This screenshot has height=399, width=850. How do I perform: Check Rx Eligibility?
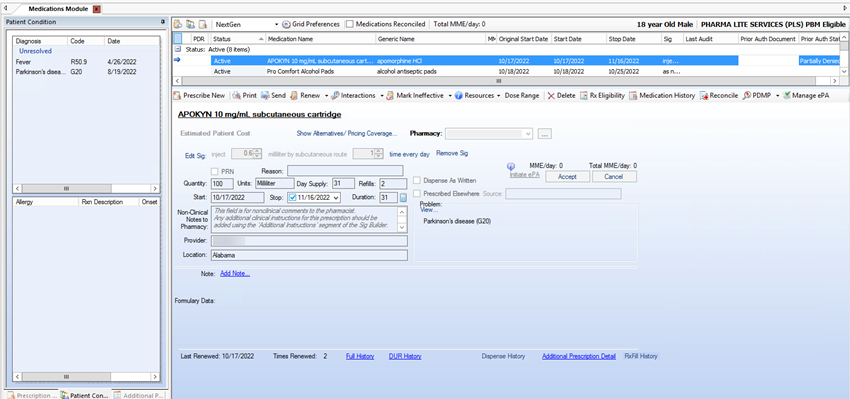click(602, 95)
